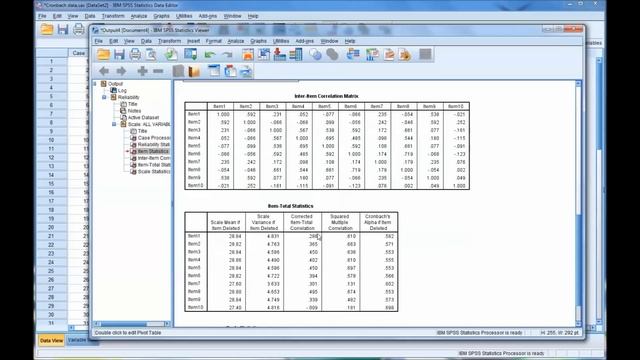Viewport: 640px width, 360px height.
Task: Click Save icon in Data Editor toolbar
Action: pyautogui.click(x=63, y=29)
